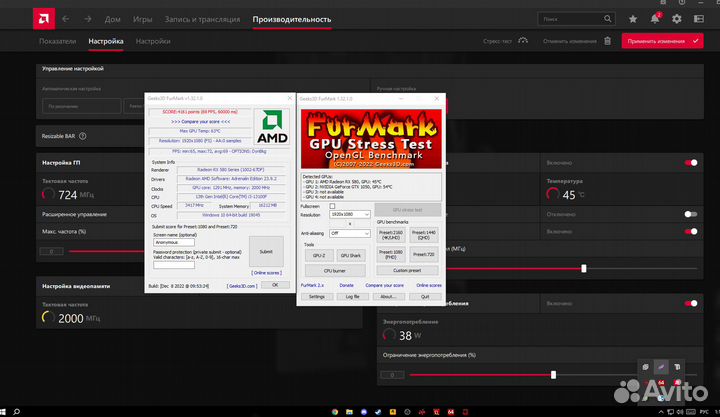Viewport: 720px width, 417px height.
Task: Click the AMD logo home icon
Action: pos(44,19)
